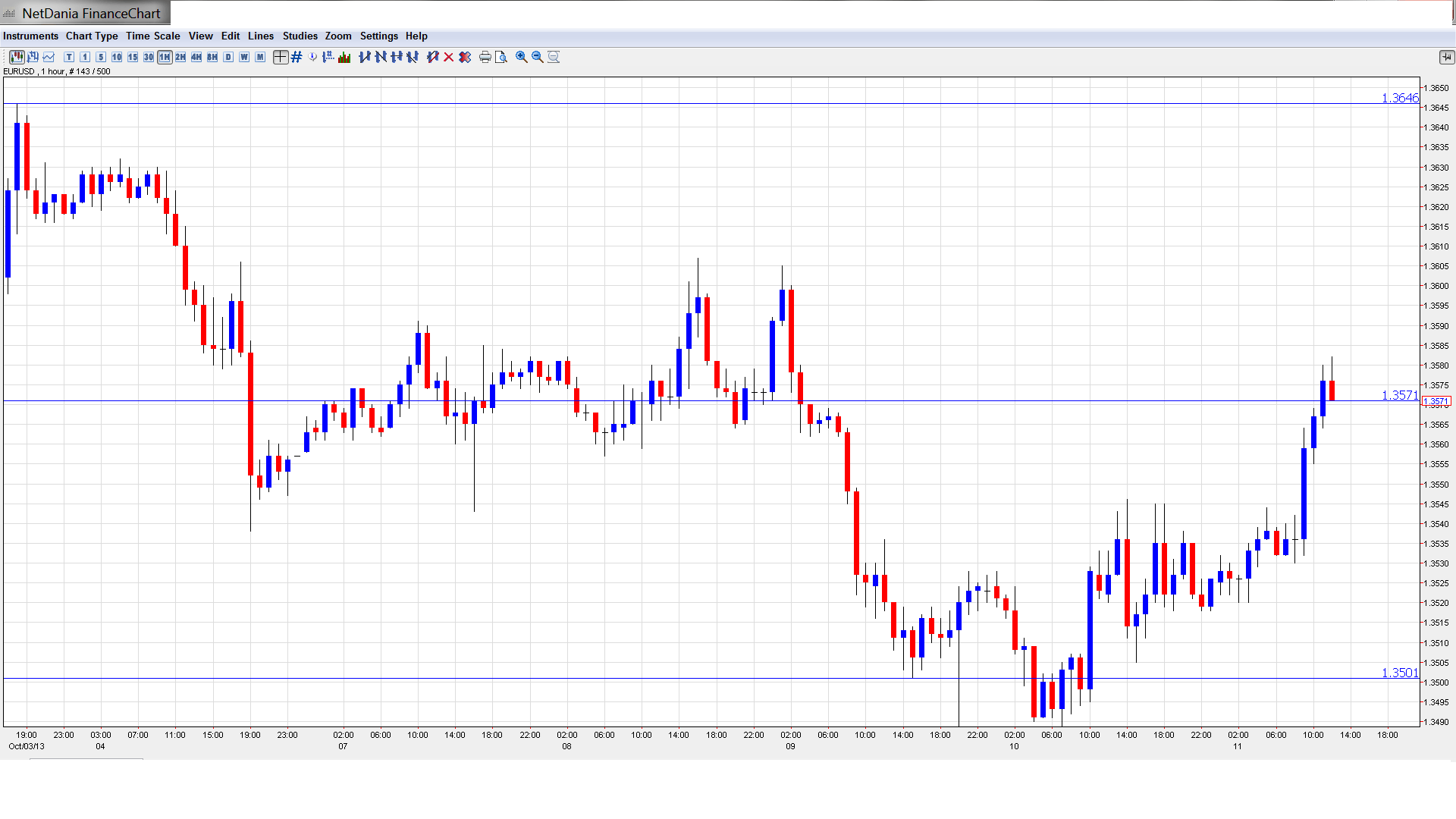Switch to 4H time scale
1456x819 pixels.
[x=196, y=57]
